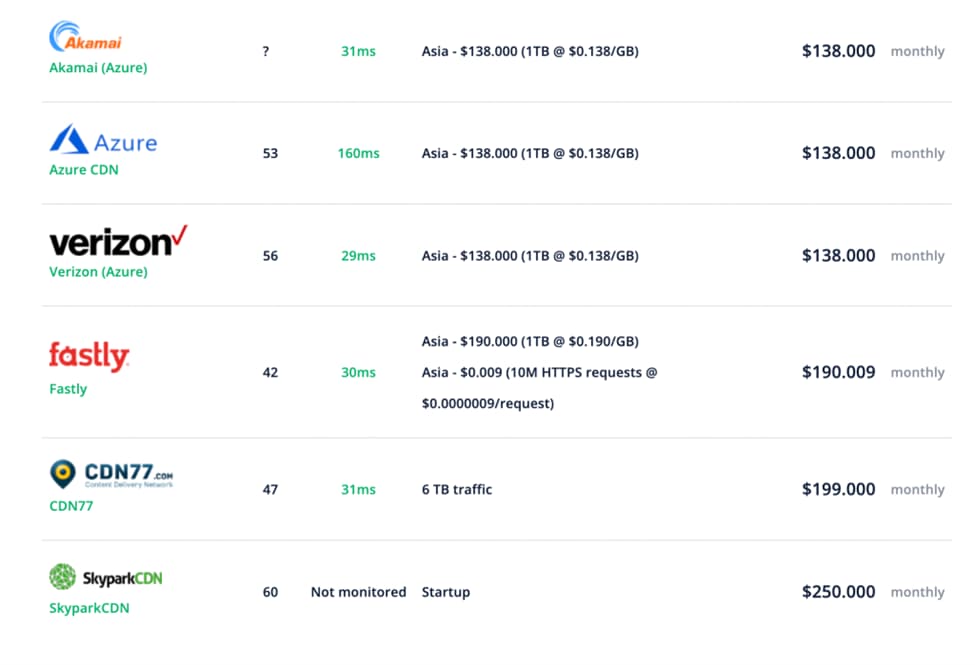Click the Fastly logo
975x665 pixels.
pos(89,356)
